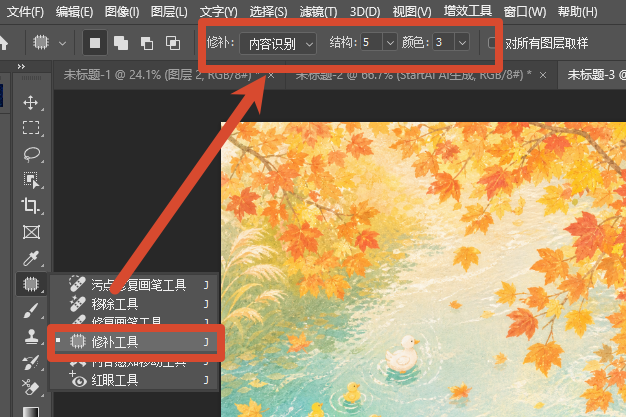Open the 修补 mode dropdown 内容识别

(278, 44)
